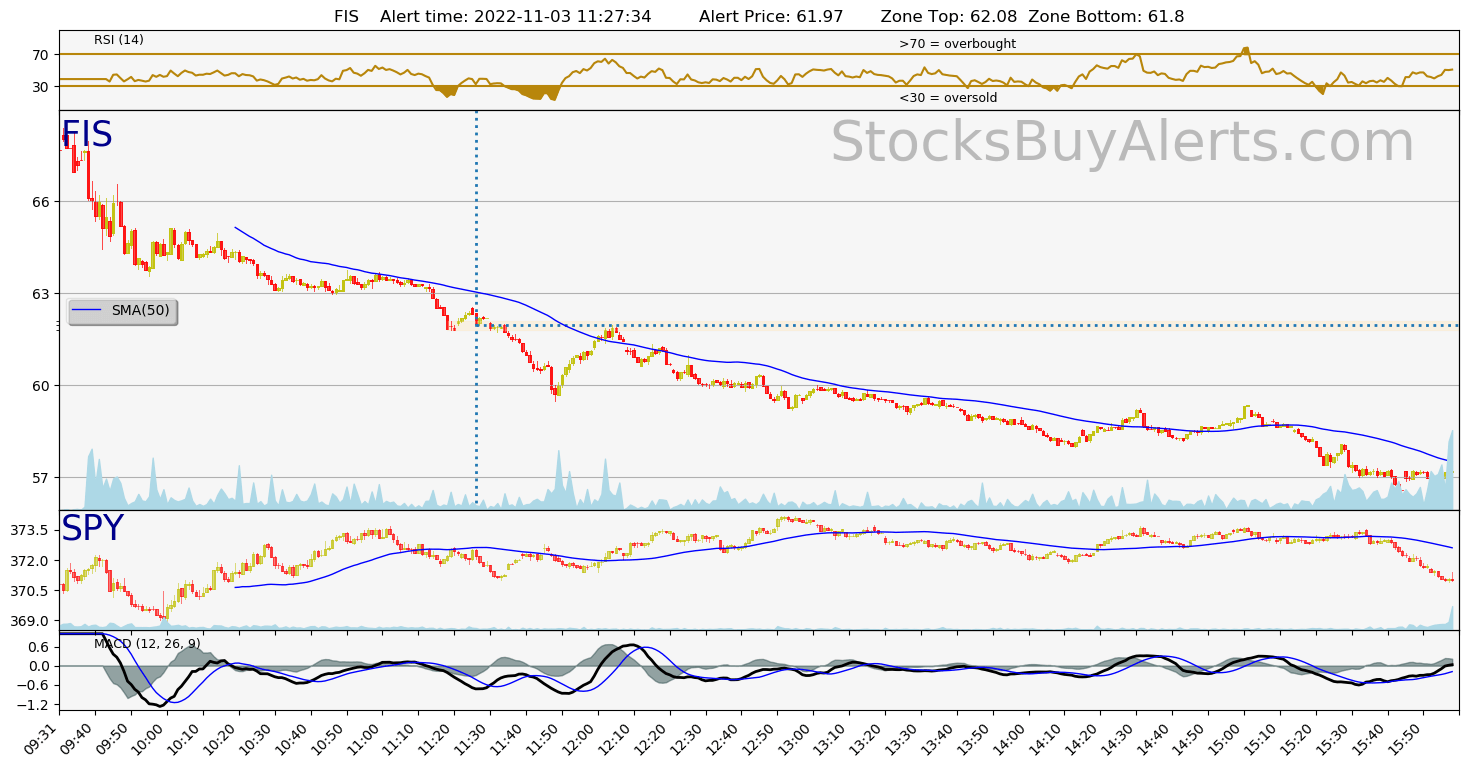The width and height of the screenshot is (1474, 768).
Task: Click the FIS title ticker at top
Action: (x=346, y=16)
